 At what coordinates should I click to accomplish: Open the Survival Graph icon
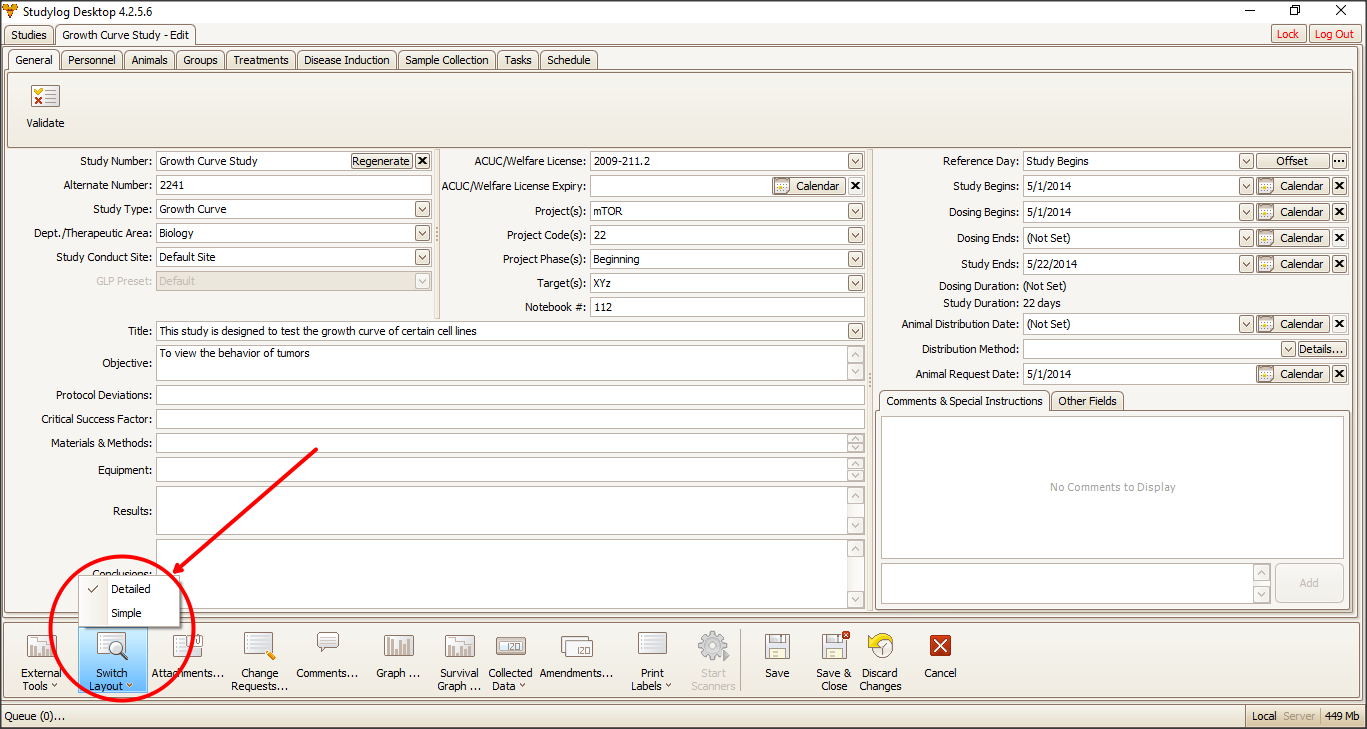459,646
